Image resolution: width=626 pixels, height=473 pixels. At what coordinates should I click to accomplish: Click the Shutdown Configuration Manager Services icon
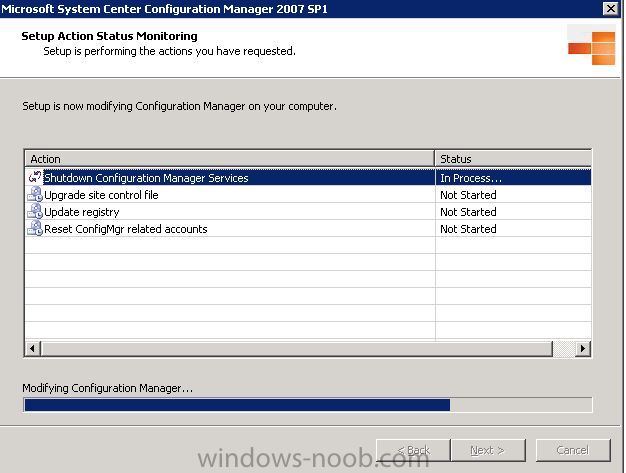pos(35,177)
